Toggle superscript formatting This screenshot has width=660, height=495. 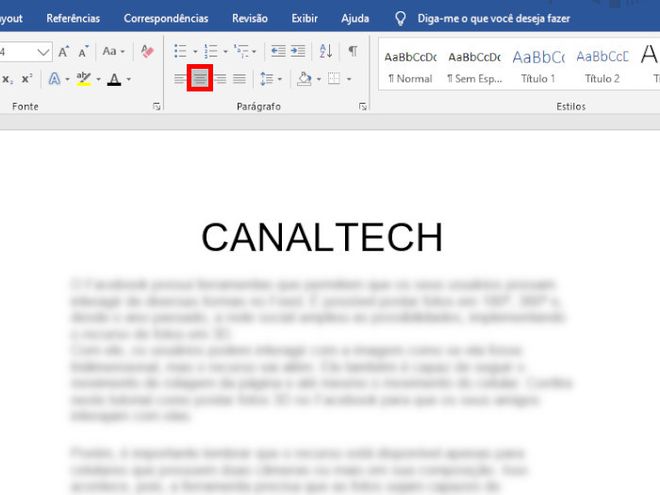pyautogui.click(x=27, y=79)
